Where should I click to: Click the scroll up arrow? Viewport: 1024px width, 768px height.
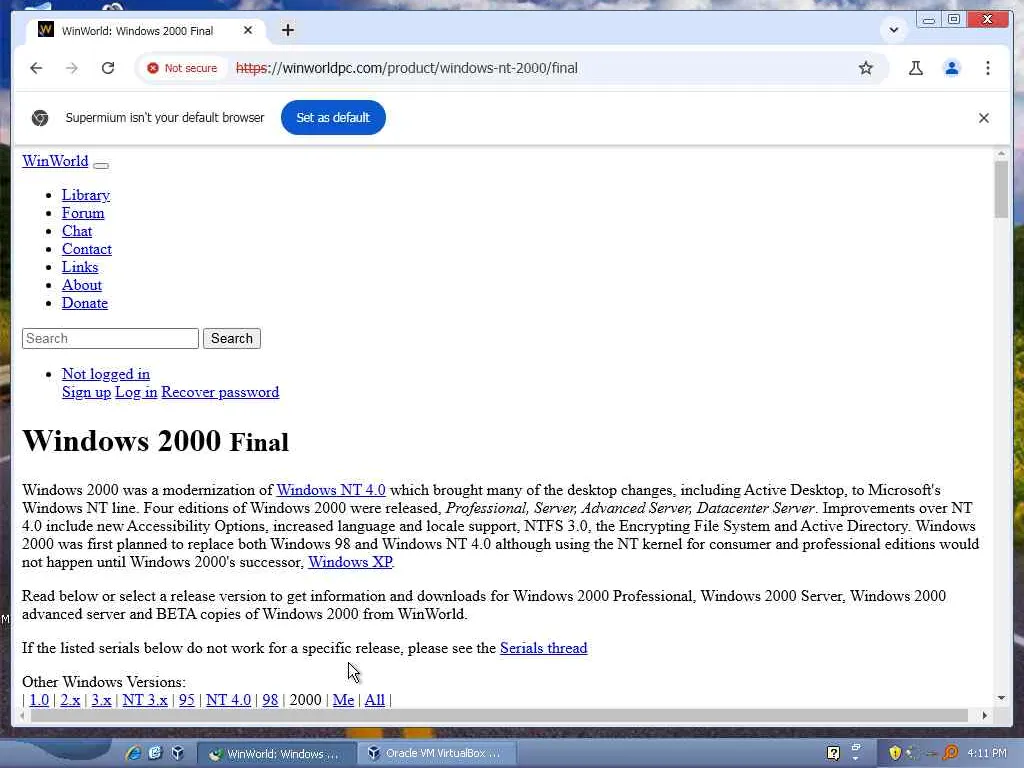[1001, 153]
